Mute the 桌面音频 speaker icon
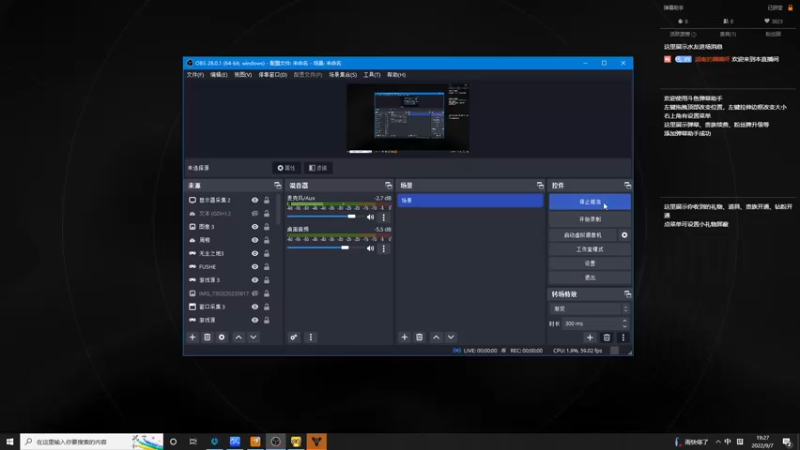800x450 pixels. 370,248
